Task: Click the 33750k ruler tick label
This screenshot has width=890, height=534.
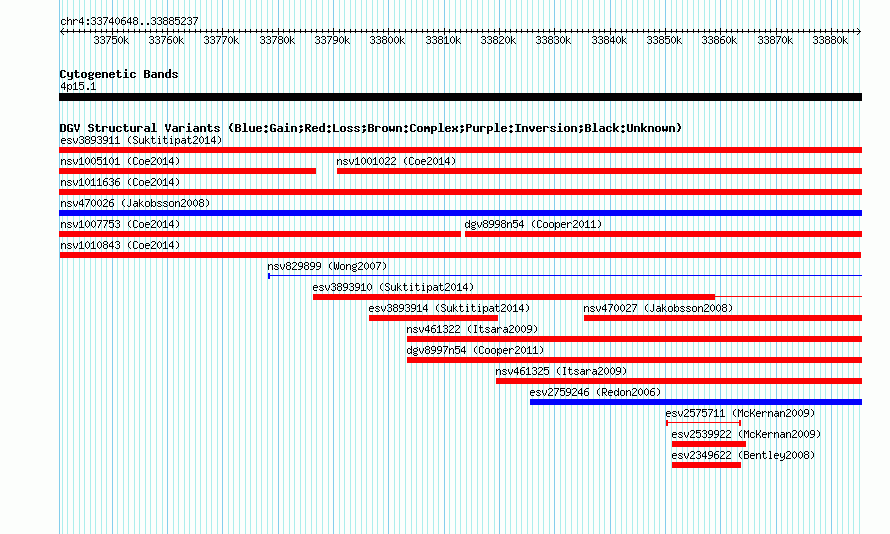Action: coord(111,40)
